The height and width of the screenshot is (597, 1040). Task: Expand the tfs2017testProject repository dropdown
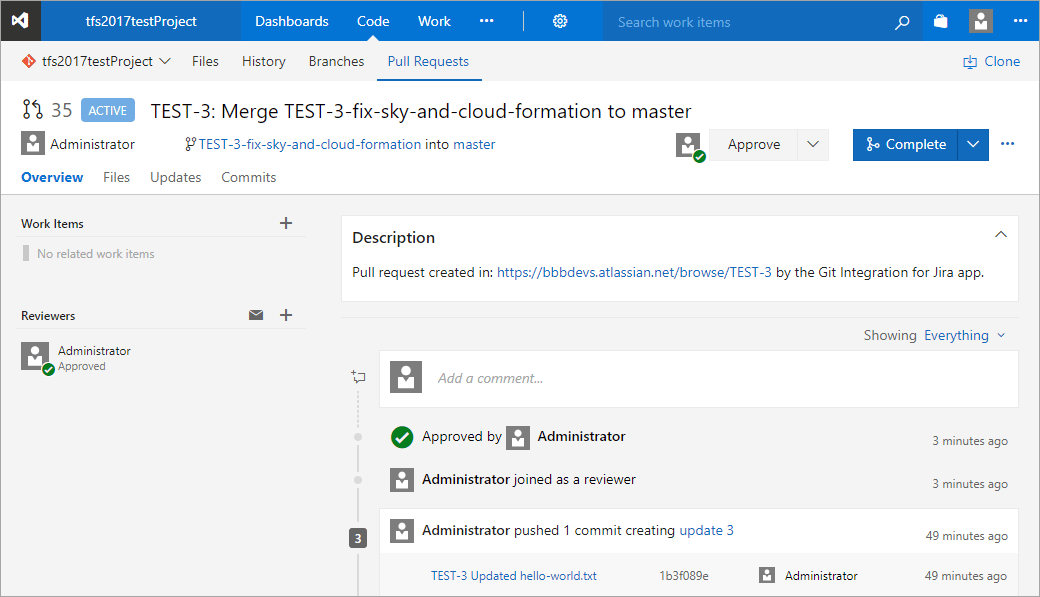[165, 61]
